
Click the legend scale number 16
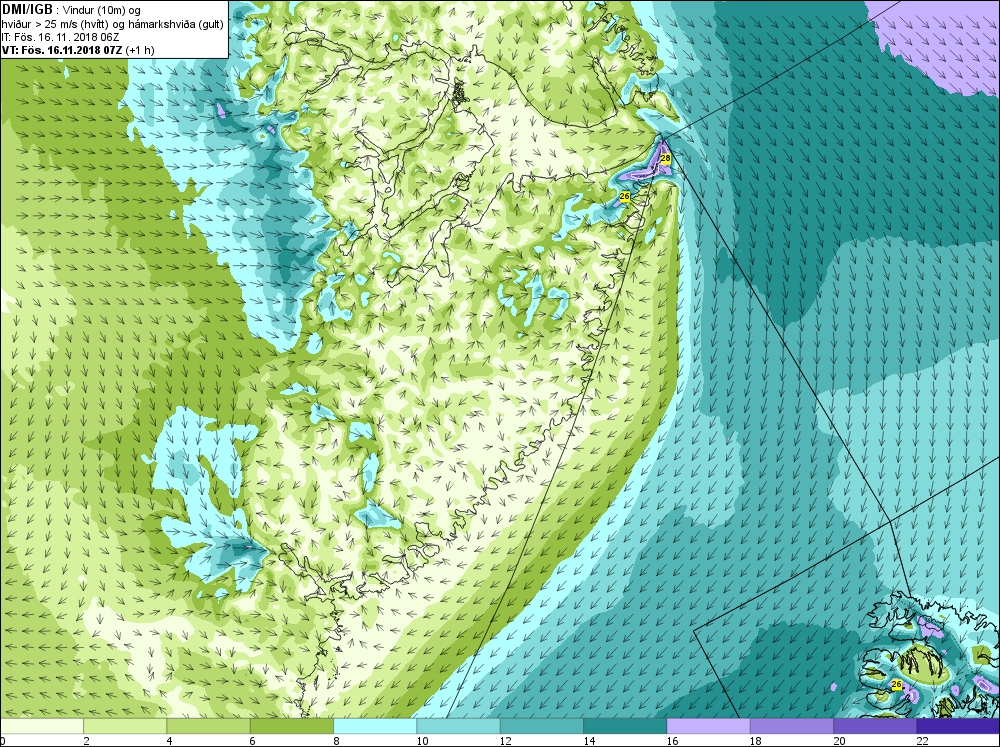pyautogui.click(x=672, y=741)
